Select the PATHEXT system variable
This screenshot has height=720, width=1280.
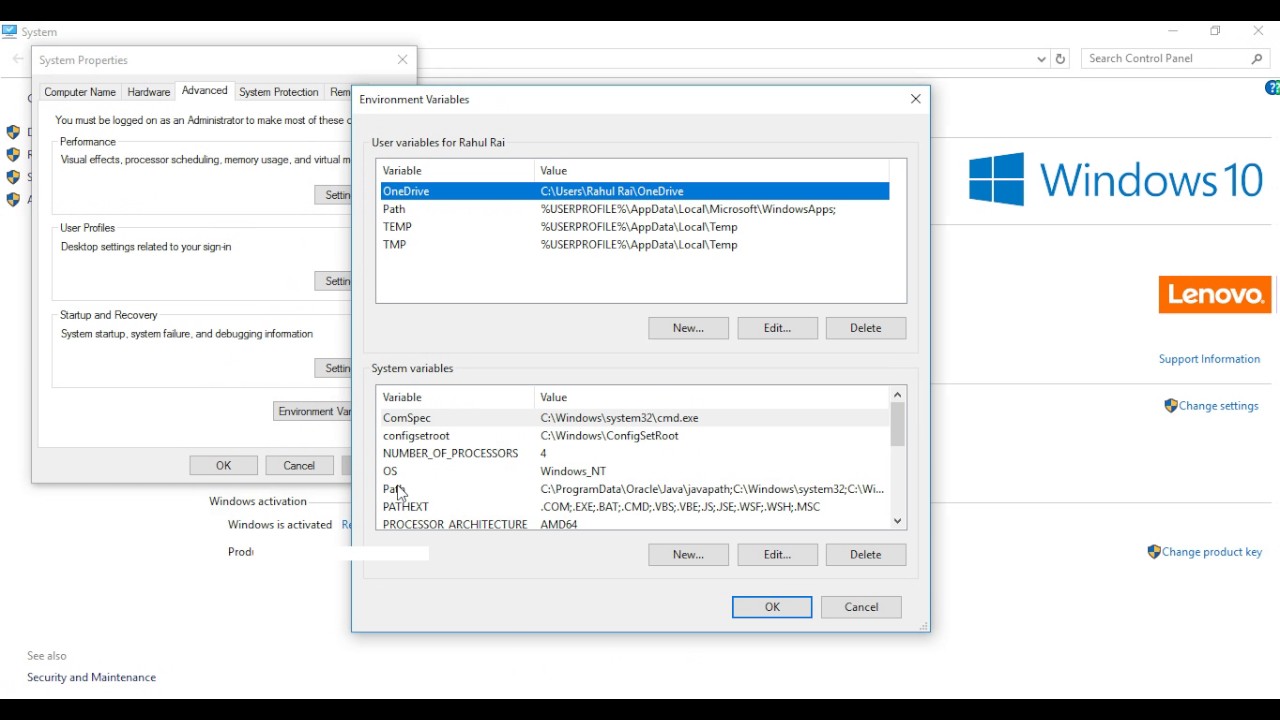click(634, 507)
